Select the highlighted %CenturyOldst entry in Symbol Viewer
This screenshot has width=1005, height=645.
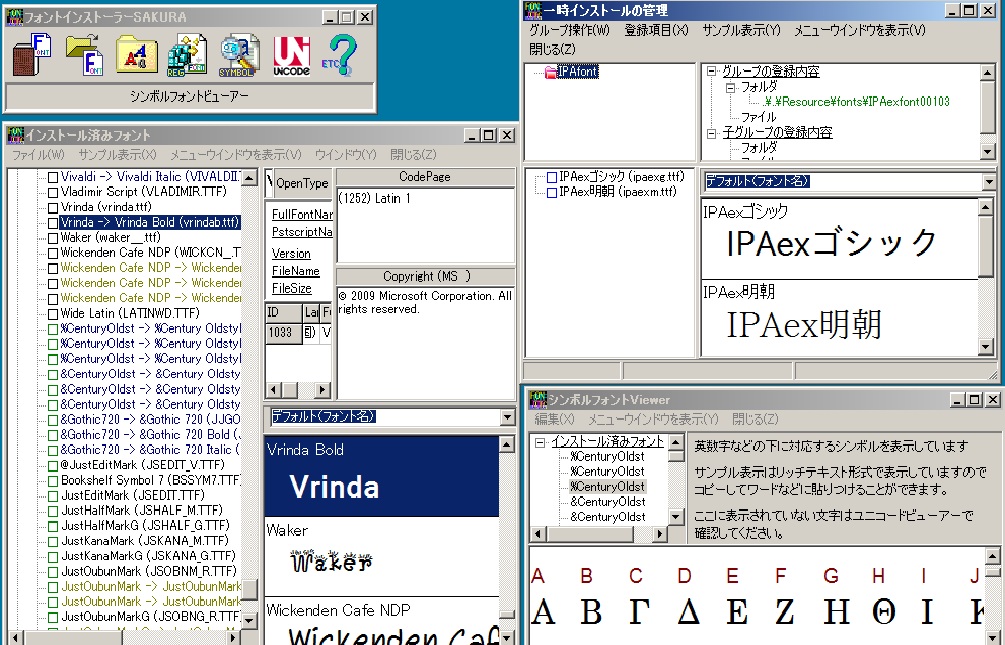608,487
